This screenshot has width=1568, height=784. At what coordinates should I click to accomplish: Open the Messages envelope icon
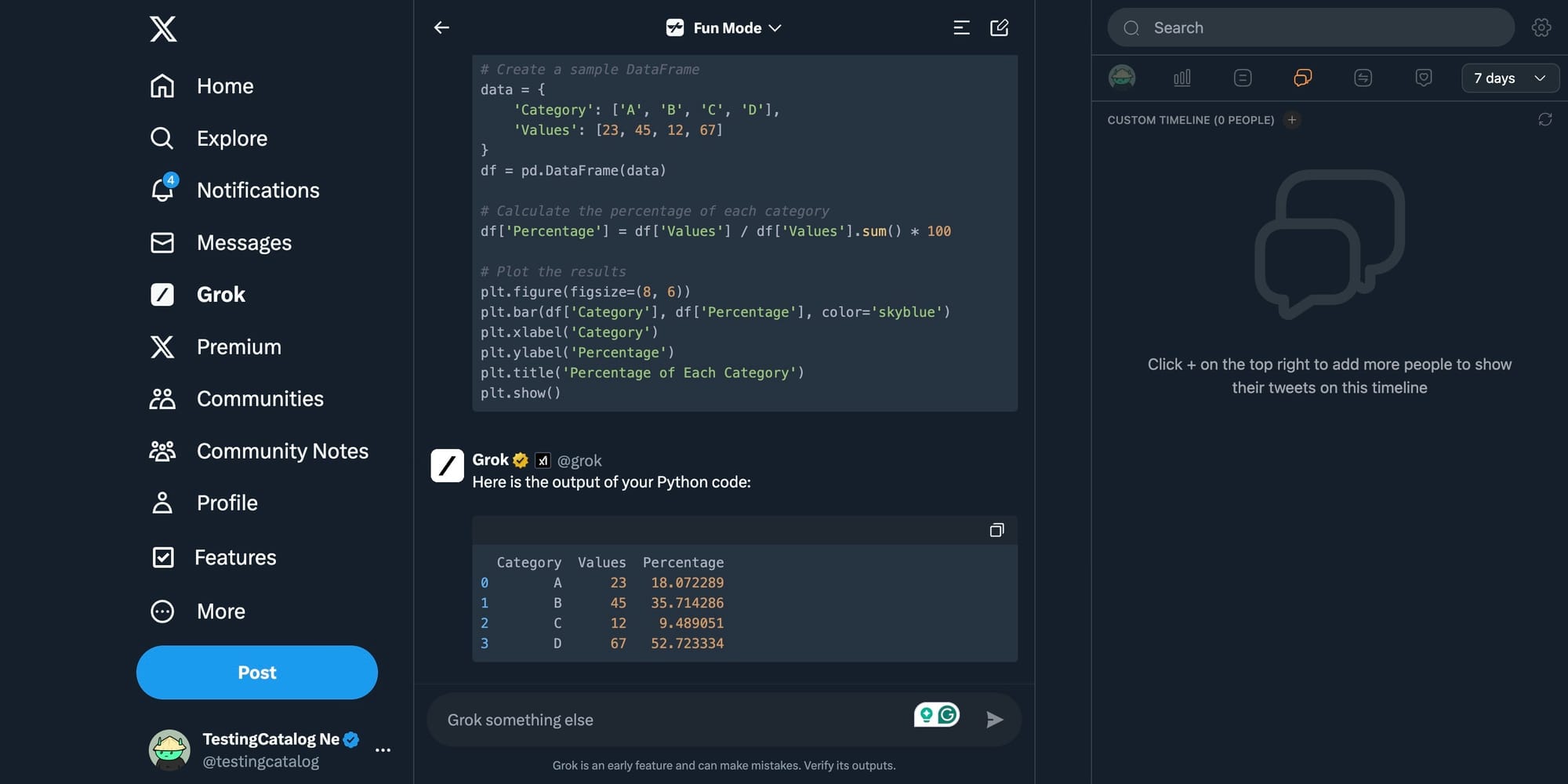pos(162,242)
